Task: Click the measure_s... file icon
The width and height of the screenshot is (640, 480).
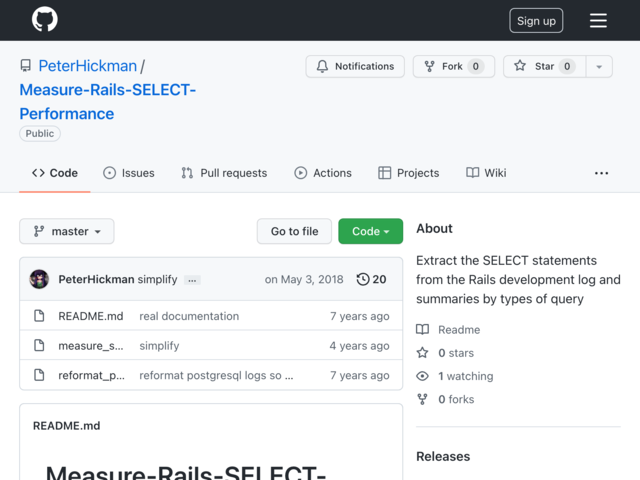Action: (x=39, y=345)
